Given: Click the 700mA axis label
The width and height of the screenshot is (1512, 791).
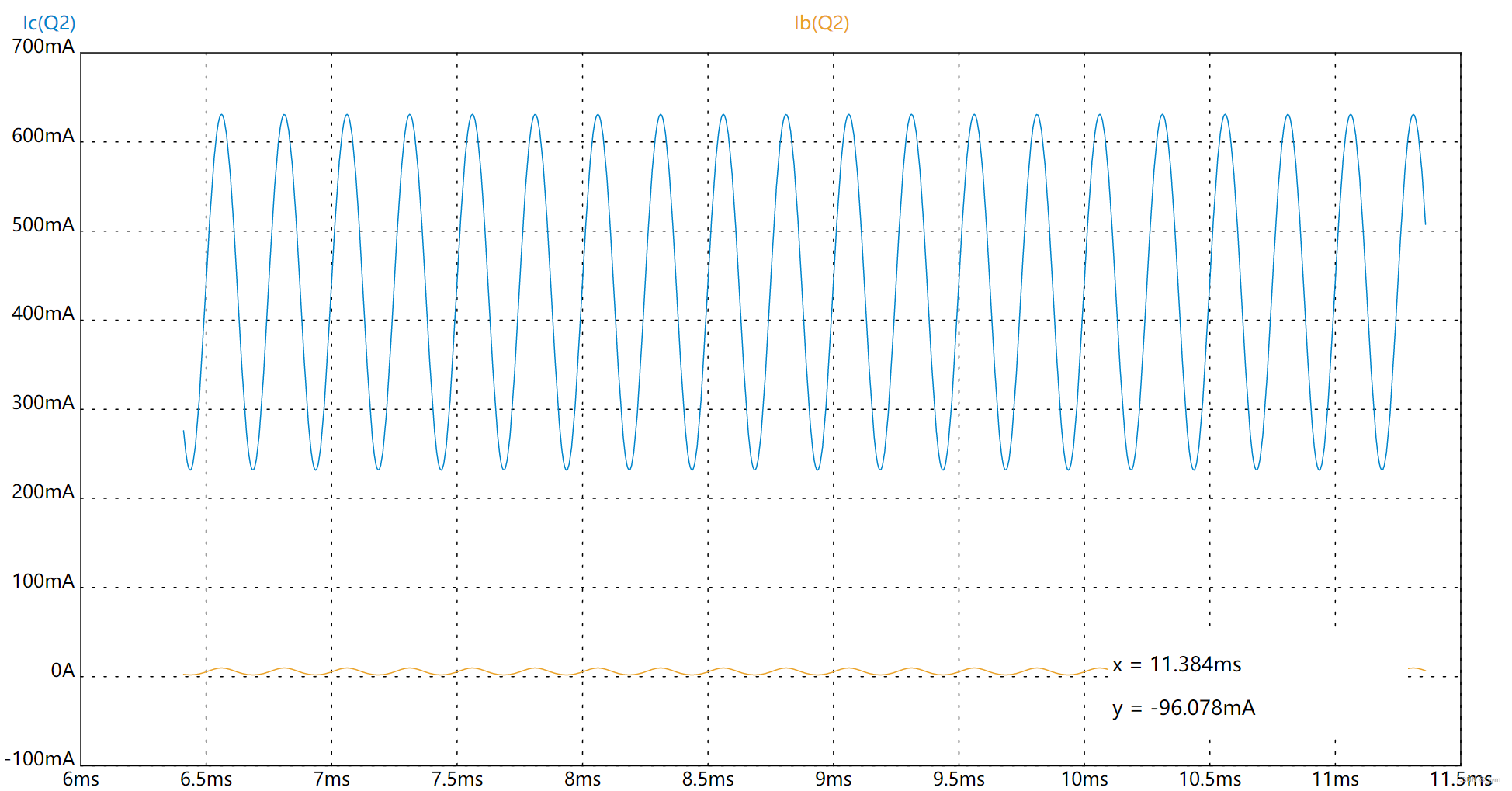Looking at the screenshot, I should (43, 47).
